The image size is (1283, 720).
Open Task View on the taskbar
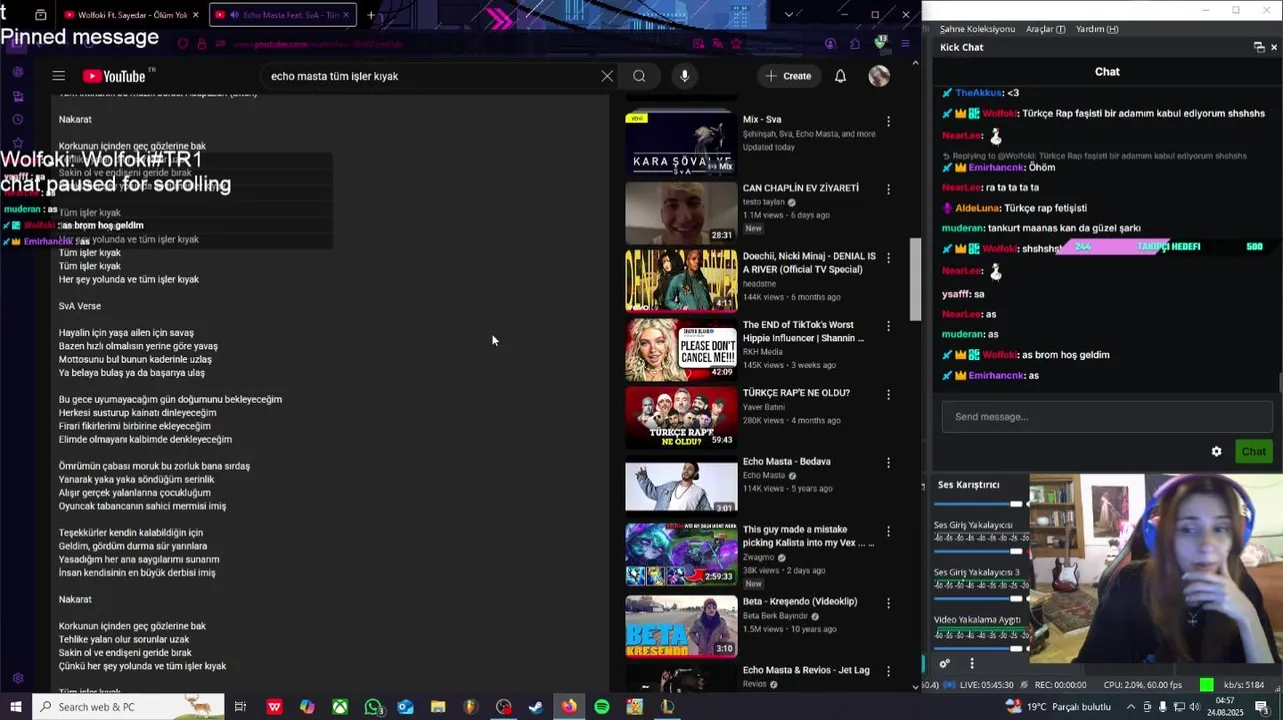240,707
